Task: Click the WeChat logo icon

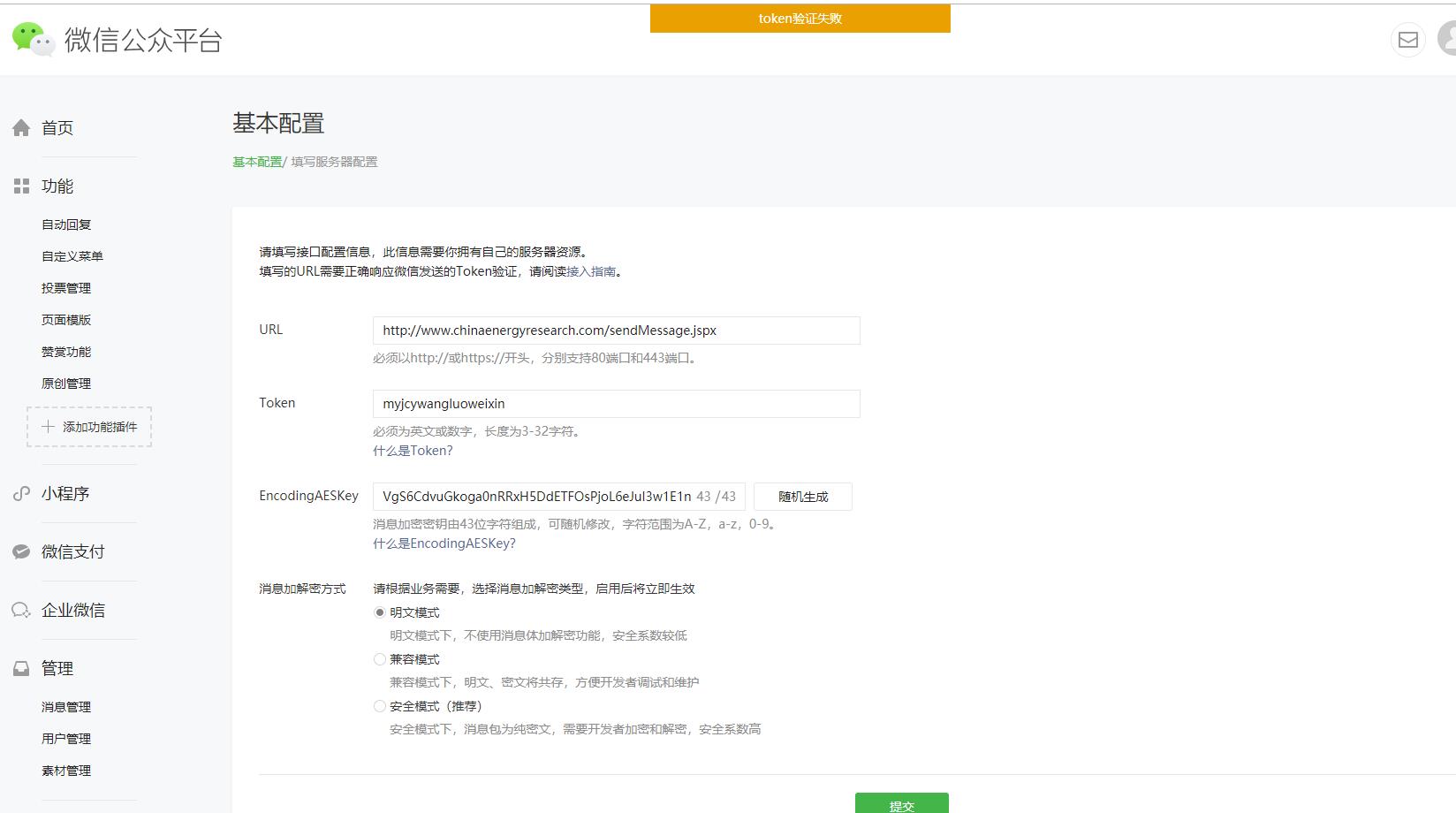Action: (33, 39)
